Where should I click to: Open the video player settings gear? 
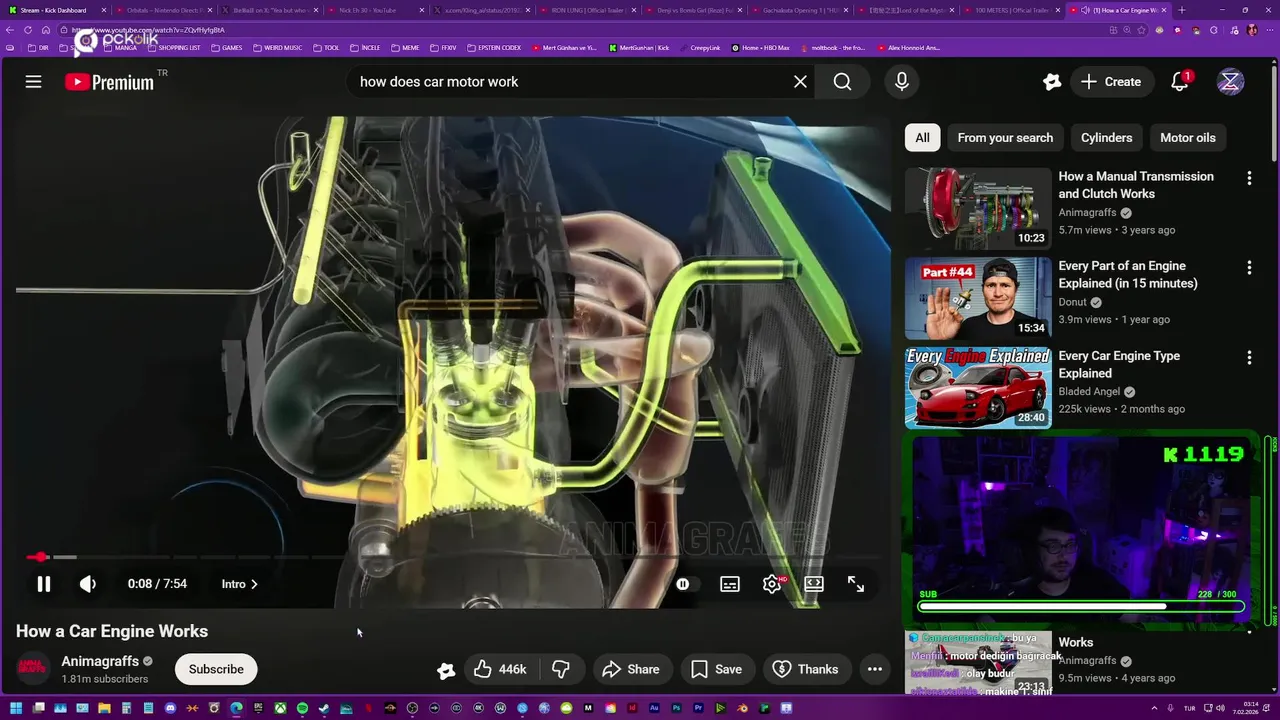772,584
